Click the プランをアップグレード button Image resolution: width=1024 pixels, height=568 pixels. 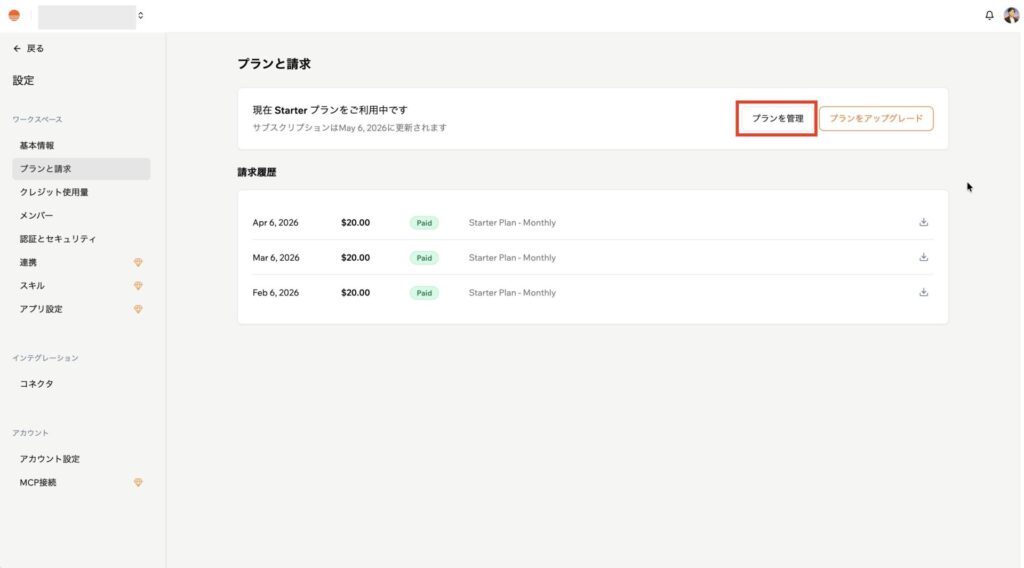[x=876, y=119]
